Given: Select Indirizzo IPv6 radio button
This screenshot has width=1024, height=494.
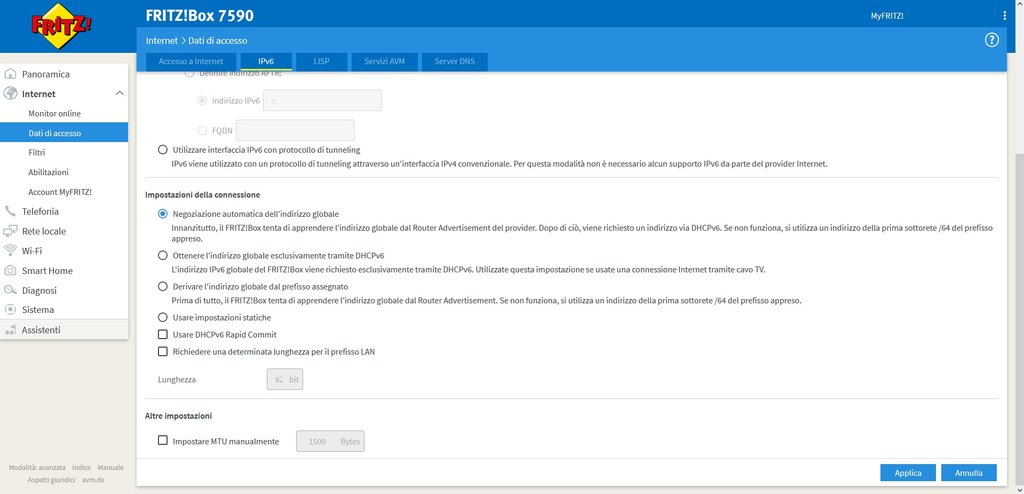Looking at the screenshot, I should pos(202,101).
